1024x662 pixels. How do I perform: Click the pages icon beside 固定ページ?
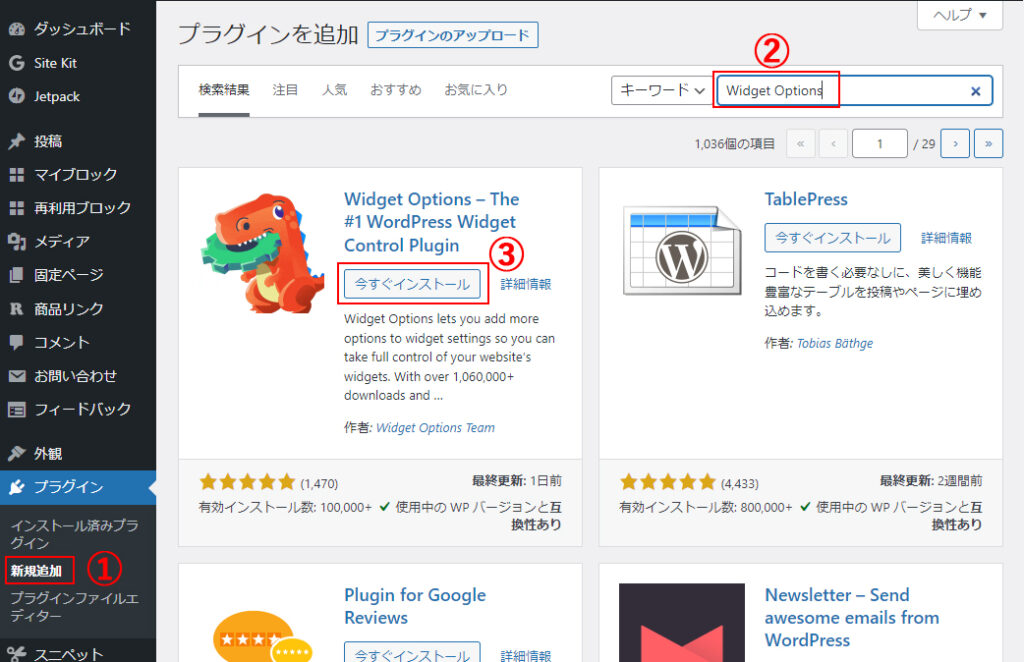pyautogui.click(x=17, y=275)
